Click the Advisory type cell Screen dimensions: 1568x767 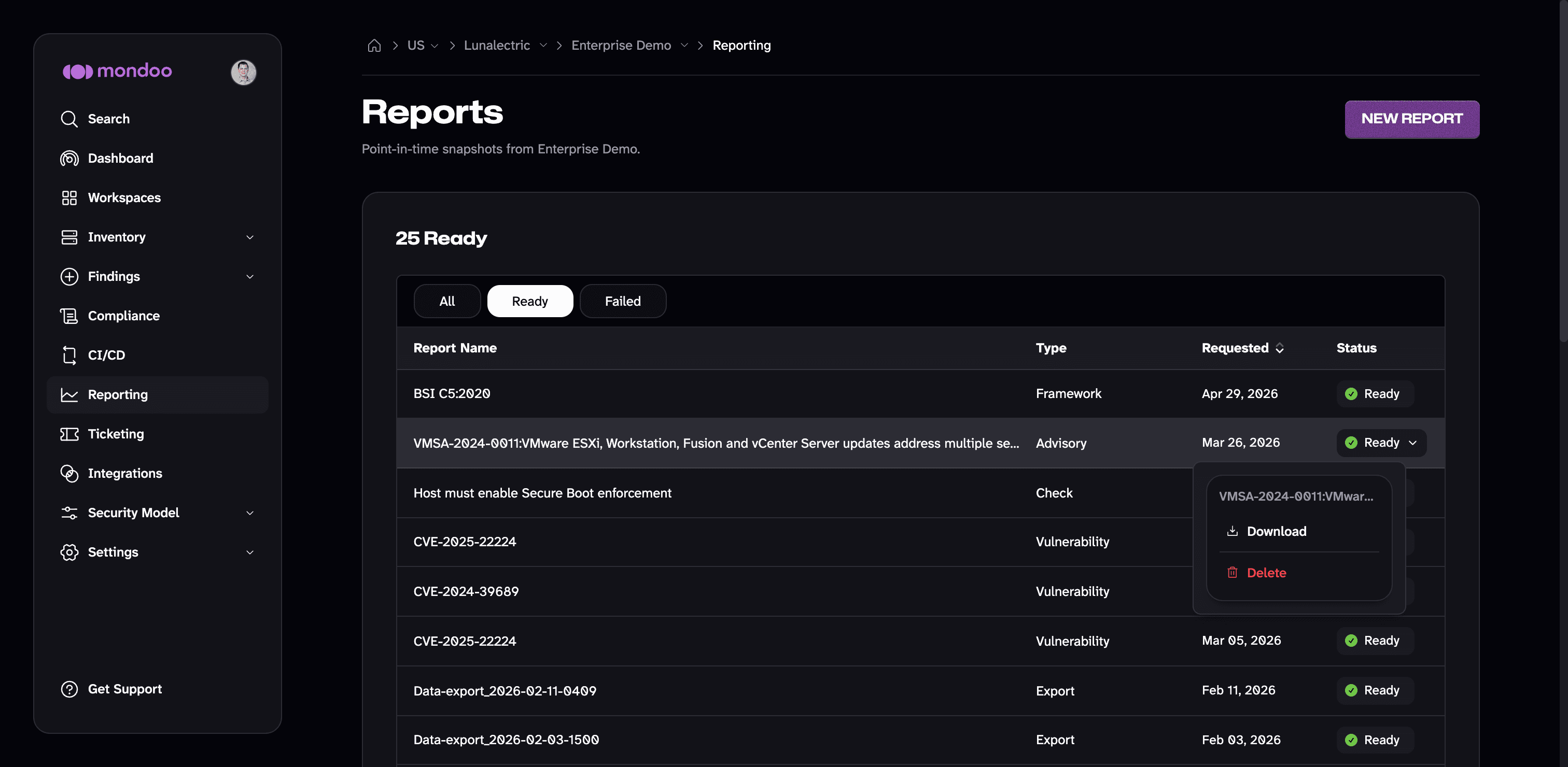[1061, 444]
